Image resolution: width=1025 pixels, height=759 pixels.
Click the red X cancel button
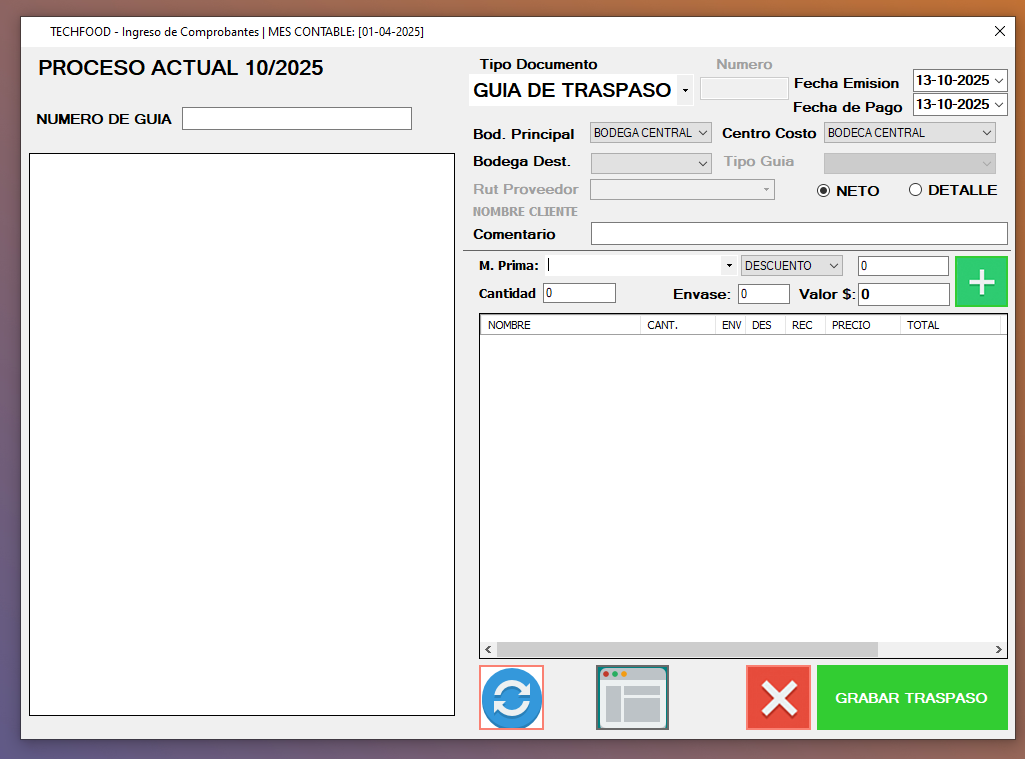point(778,698)
